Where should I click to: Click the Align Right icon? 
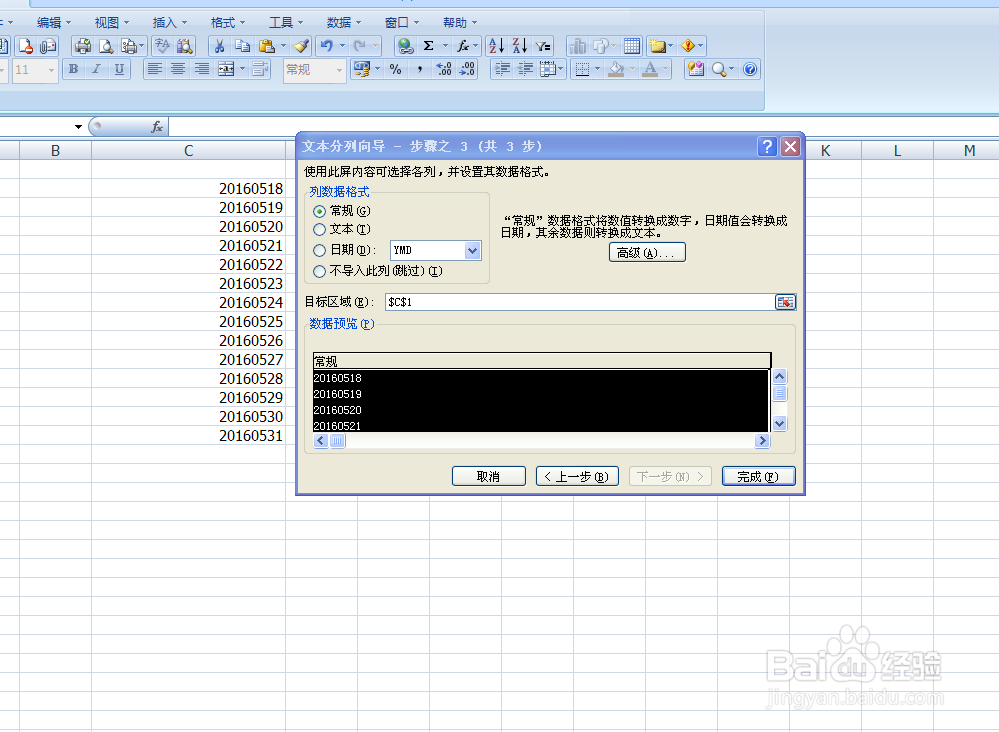coord(201,69)
